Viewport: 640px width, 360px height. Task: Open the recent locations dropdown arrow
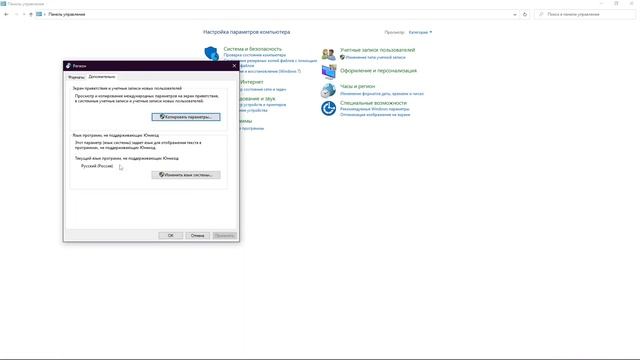[24, 14]
